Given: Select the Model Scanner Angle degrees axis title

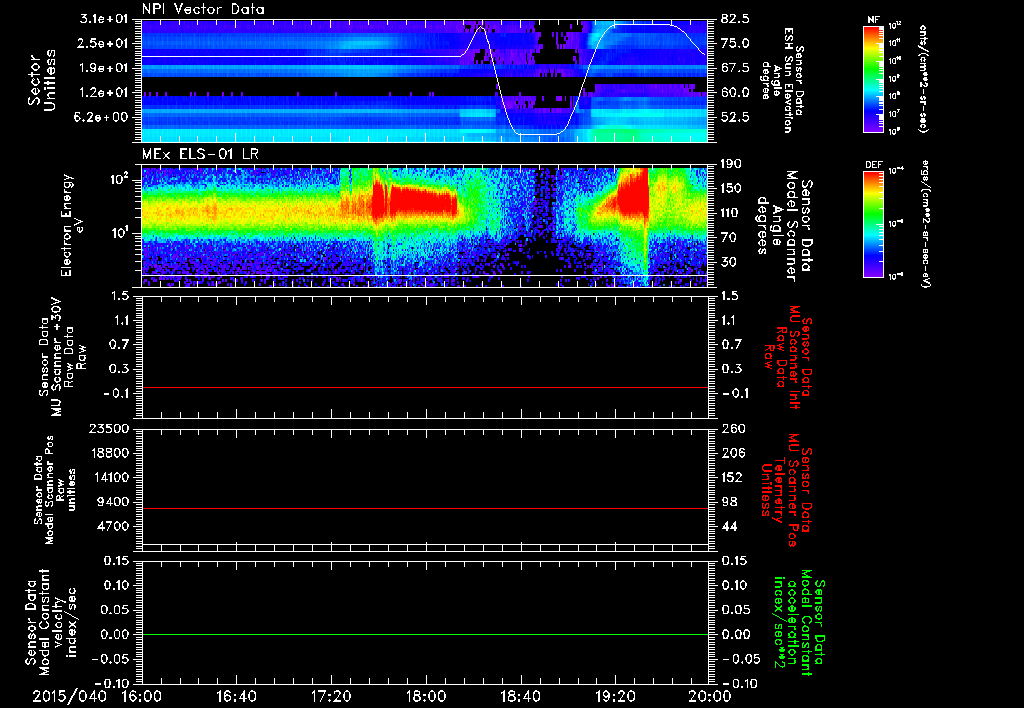Looking at the screenshot, I should tap(784, 226).
